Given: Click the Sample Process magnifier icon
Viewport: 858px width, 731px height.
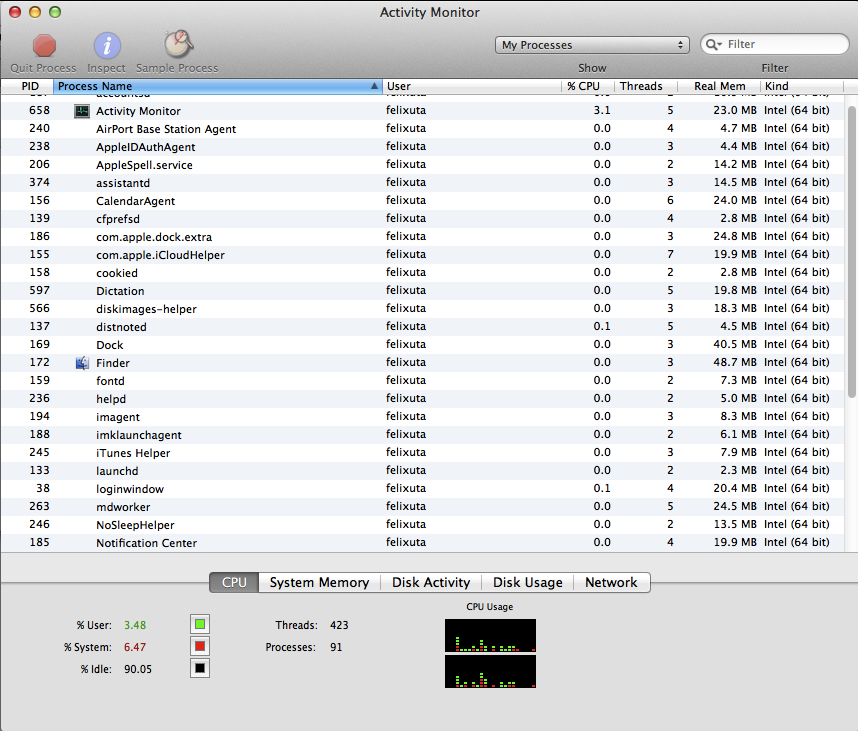Looking at the screenshot, I should pyautogui.click(x=178, y=44).
